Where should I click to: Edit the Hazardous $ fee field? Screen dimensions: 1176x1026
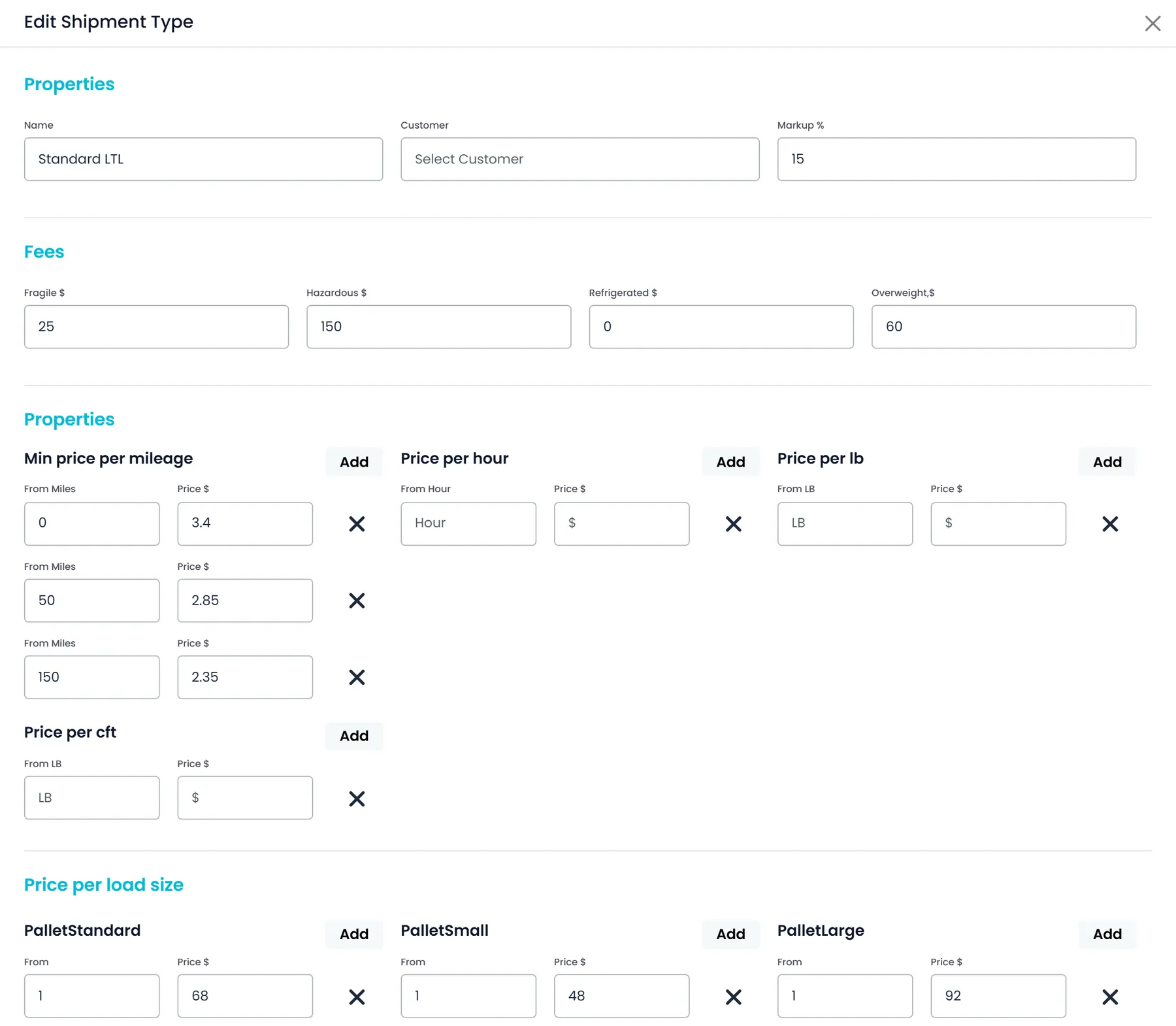tap(439, 327)
